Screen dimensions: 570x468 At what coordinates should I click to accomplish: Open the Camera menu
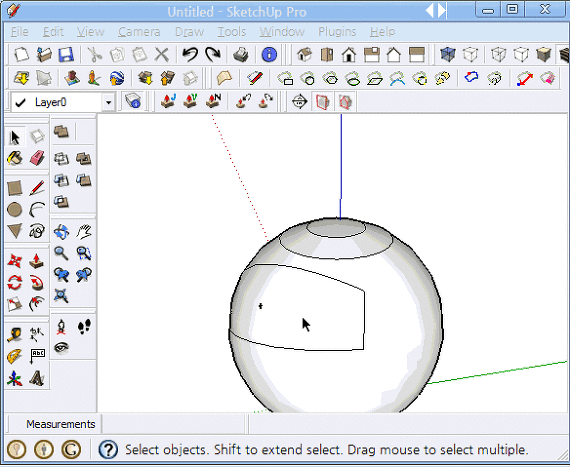tap(139, 32)
